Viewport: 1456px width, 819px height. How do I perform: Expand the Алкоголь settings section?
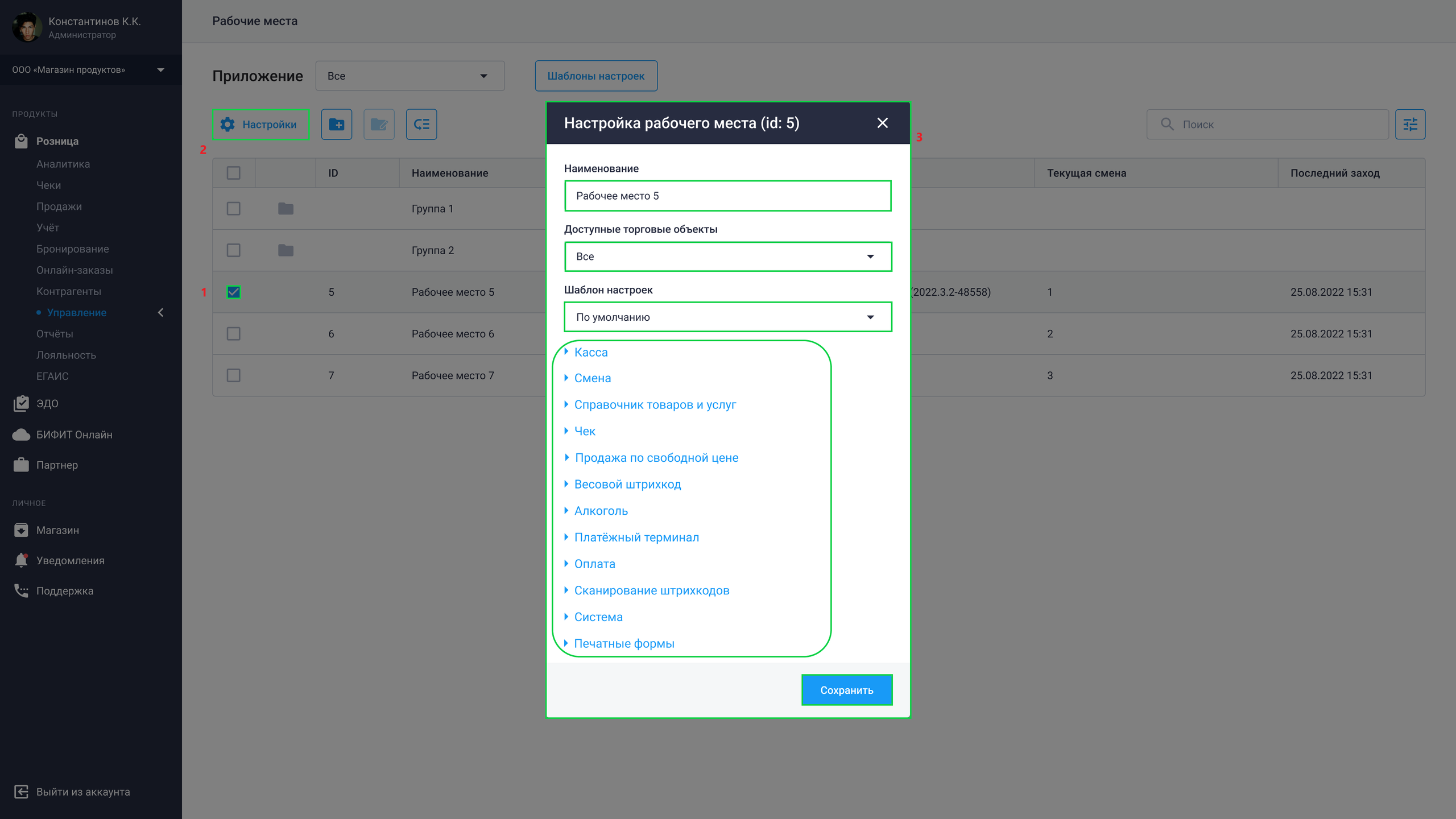pyautogui.click(x=601, y=511)
